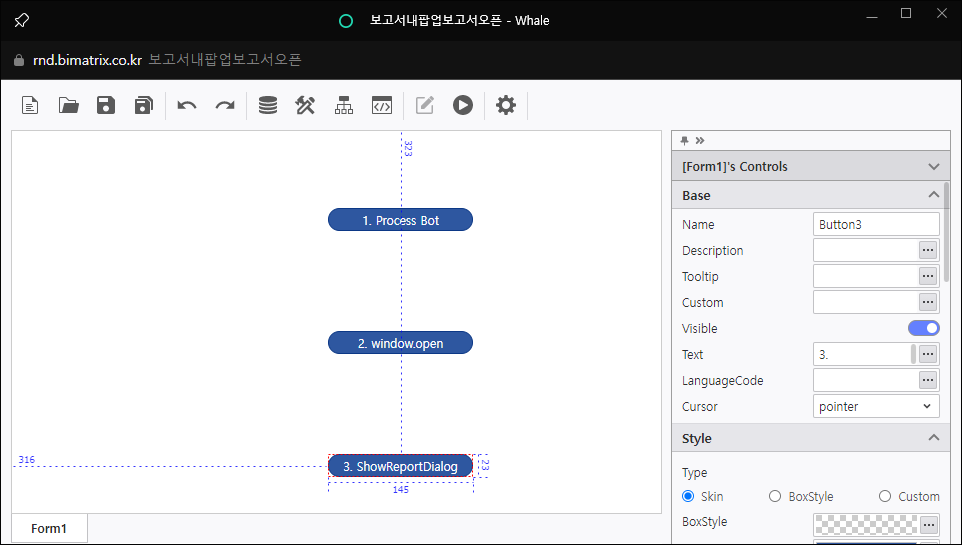Click the edit pencil icon
This screenshot has width=962, height=545.
coord(425,106)
